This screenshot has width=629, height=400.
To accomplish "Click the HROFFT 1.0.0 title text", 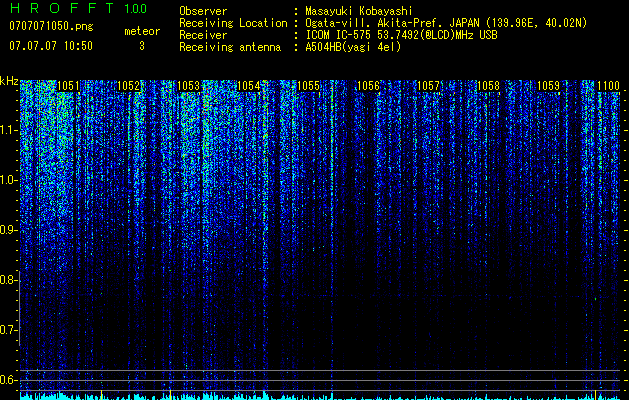I will click(x=78, y=8).
